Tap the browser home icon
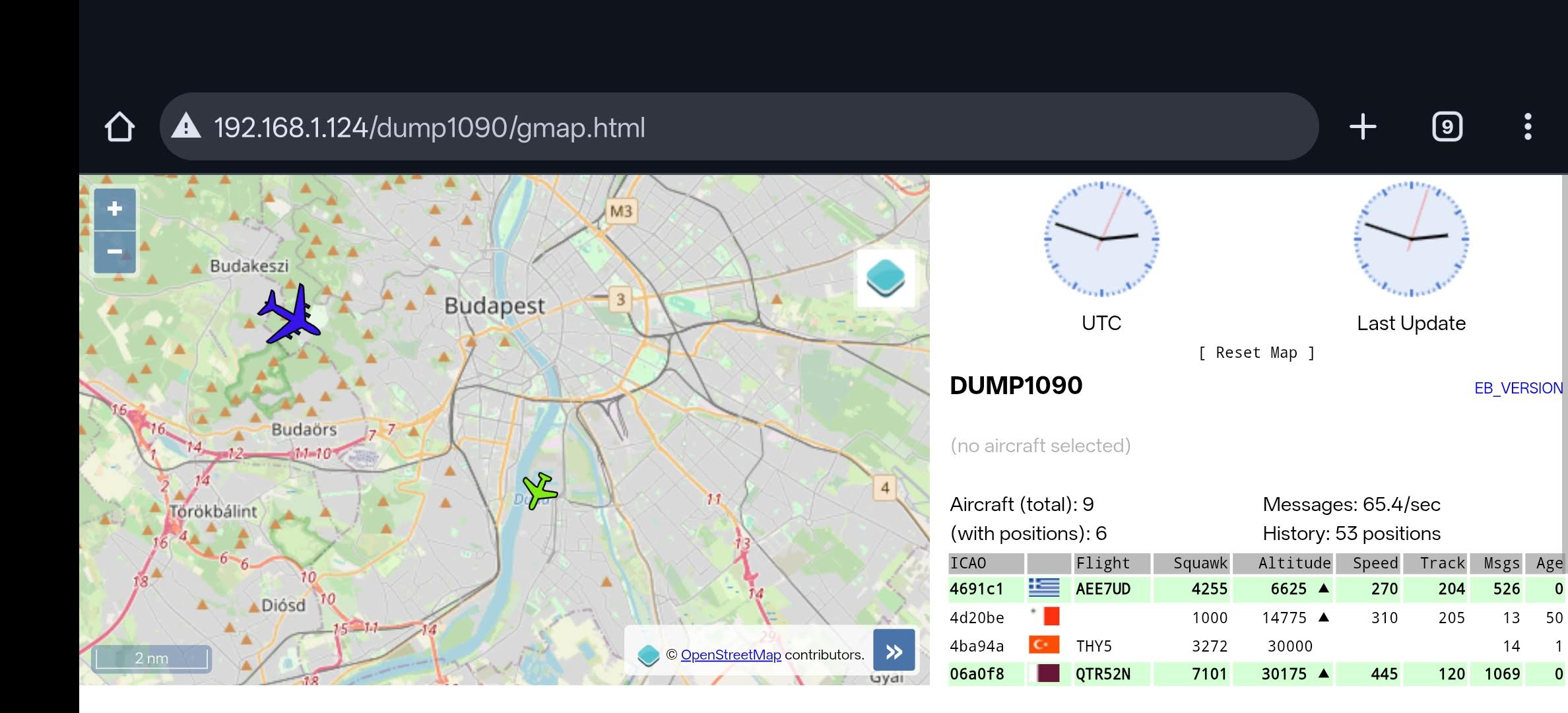 tap(119, 127)
